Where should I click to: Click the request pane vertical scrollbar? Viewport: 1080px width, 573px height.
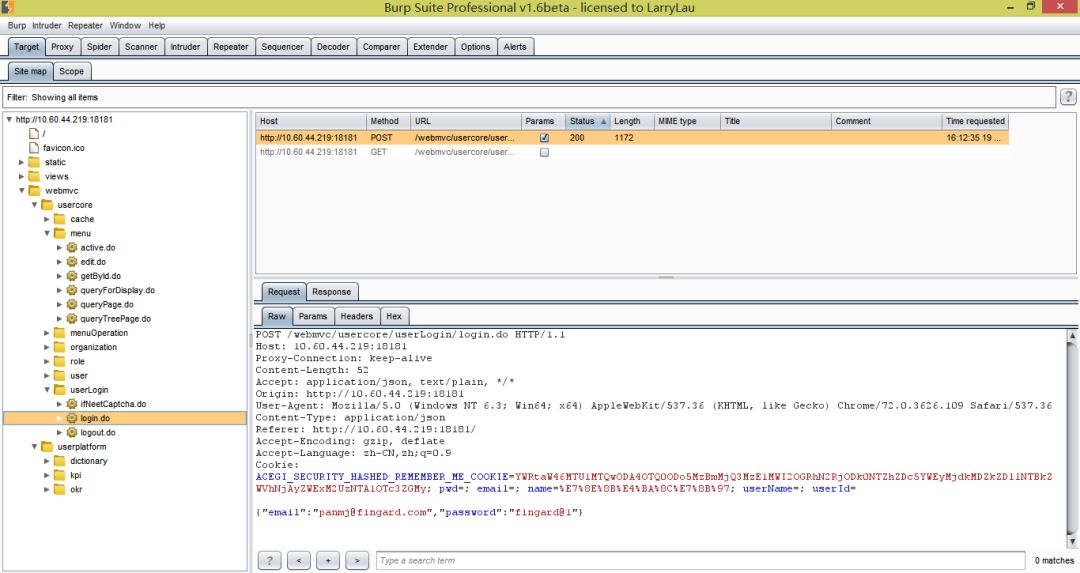[x=1072, y=438]
